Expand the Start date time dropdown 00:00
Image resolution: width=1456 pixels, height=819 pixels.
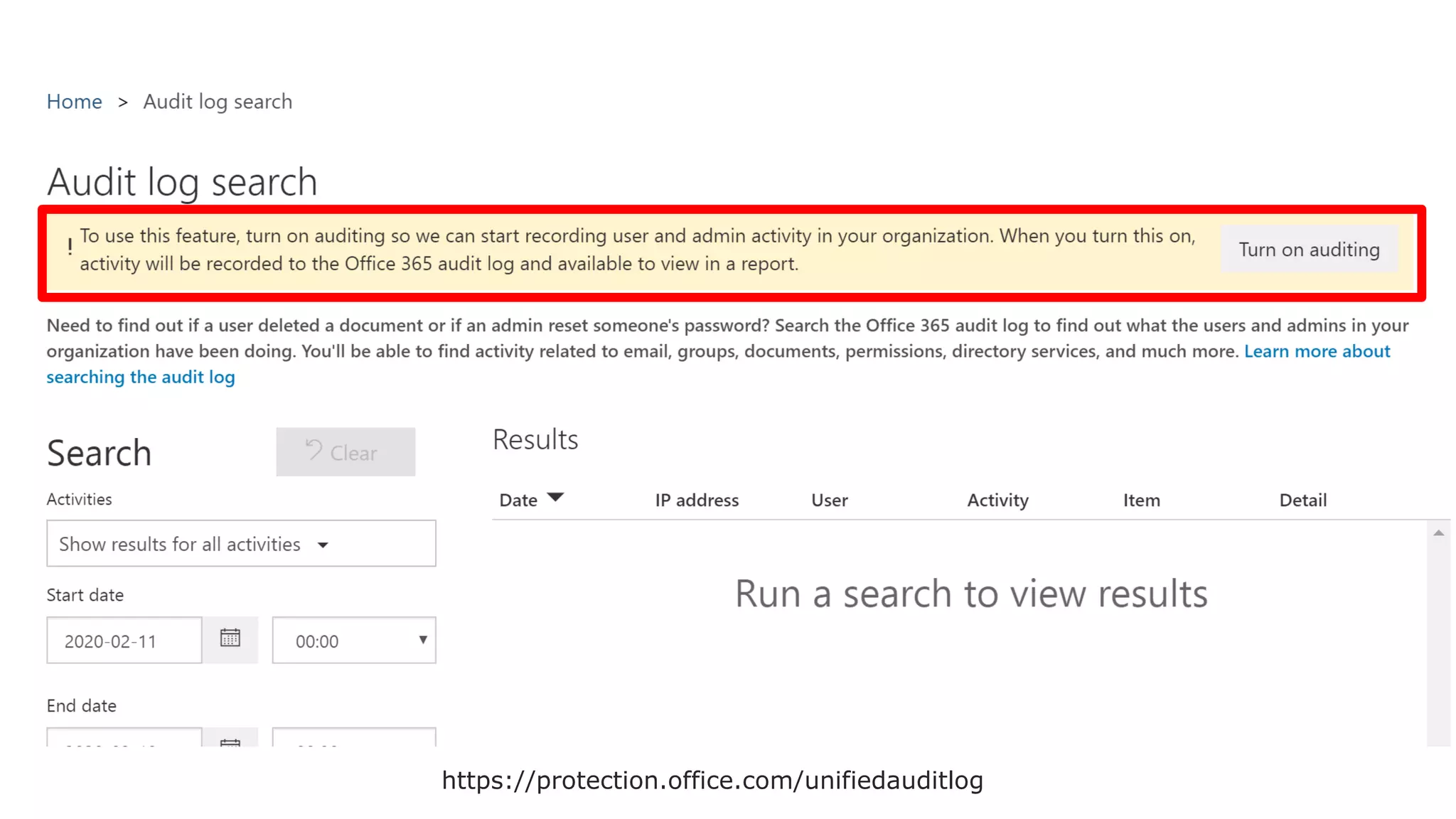tap(354, 641)
